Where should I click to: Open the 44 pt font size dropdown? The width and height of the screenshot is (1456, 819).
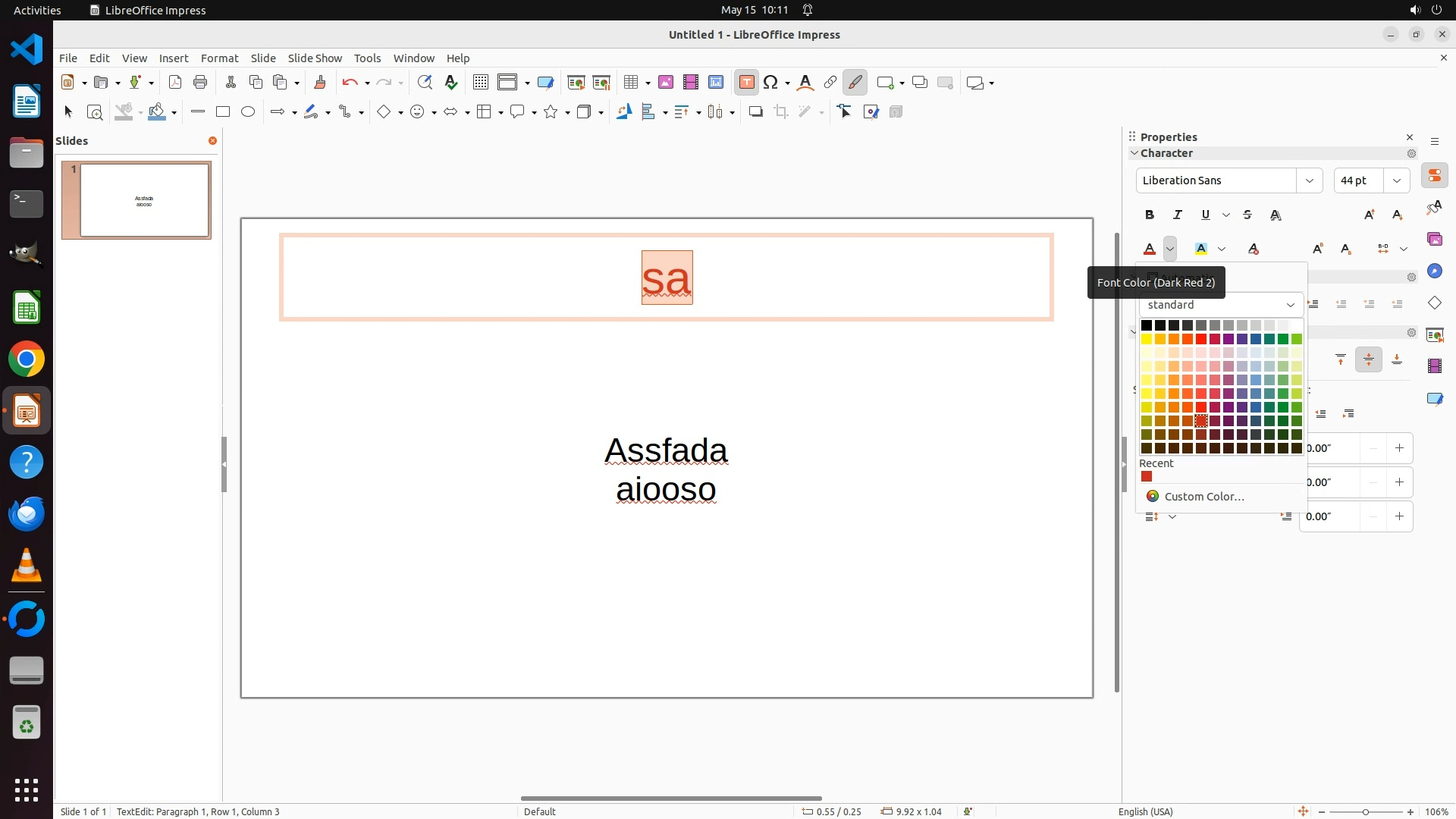(x=1397, y=180)
